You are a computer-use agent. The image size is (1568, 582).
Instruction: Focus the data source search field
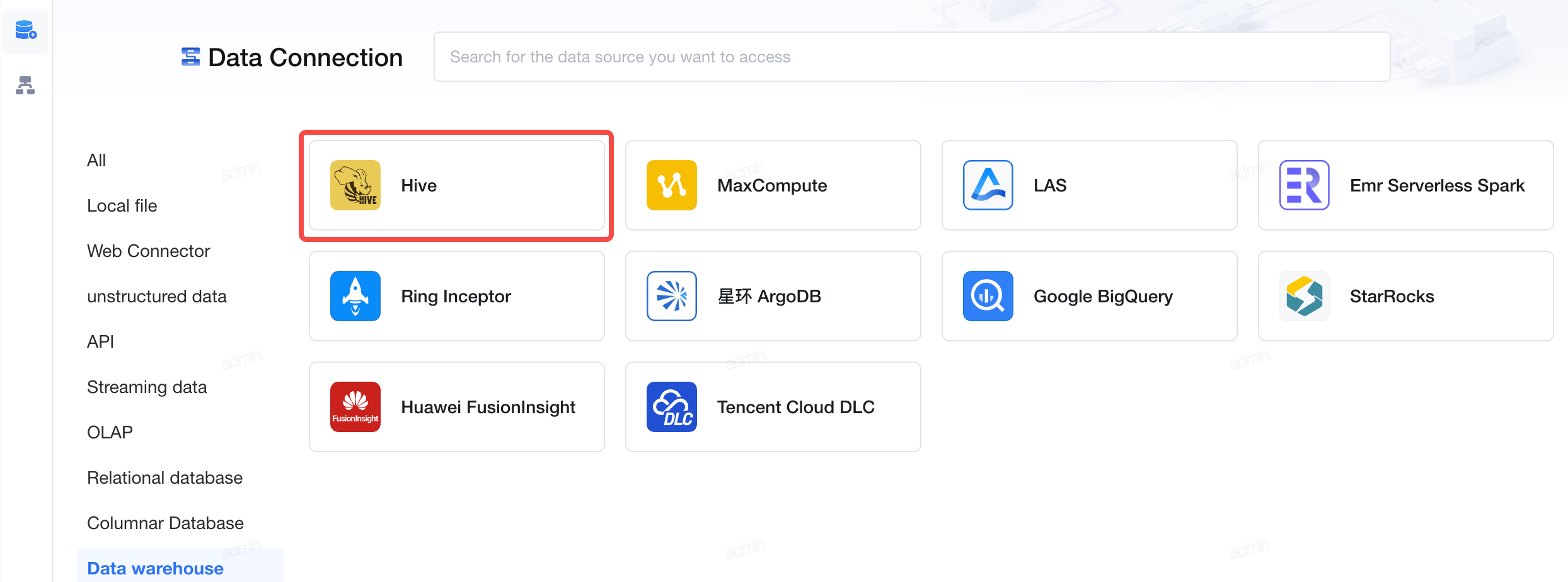912,57
